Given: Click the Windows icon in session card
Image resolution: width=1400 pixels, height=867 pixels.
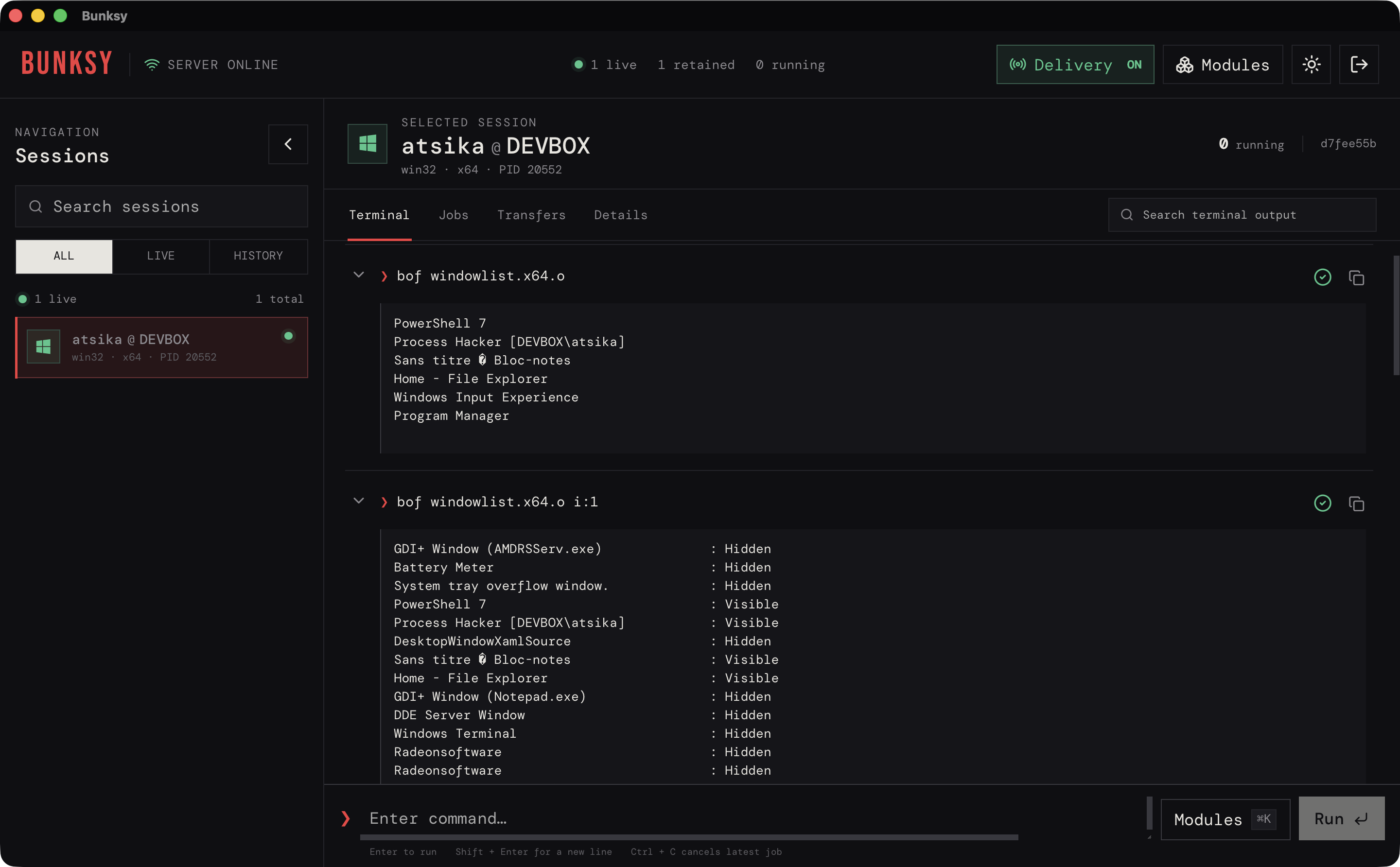Looking at the screenshot, I should point(43,347).
